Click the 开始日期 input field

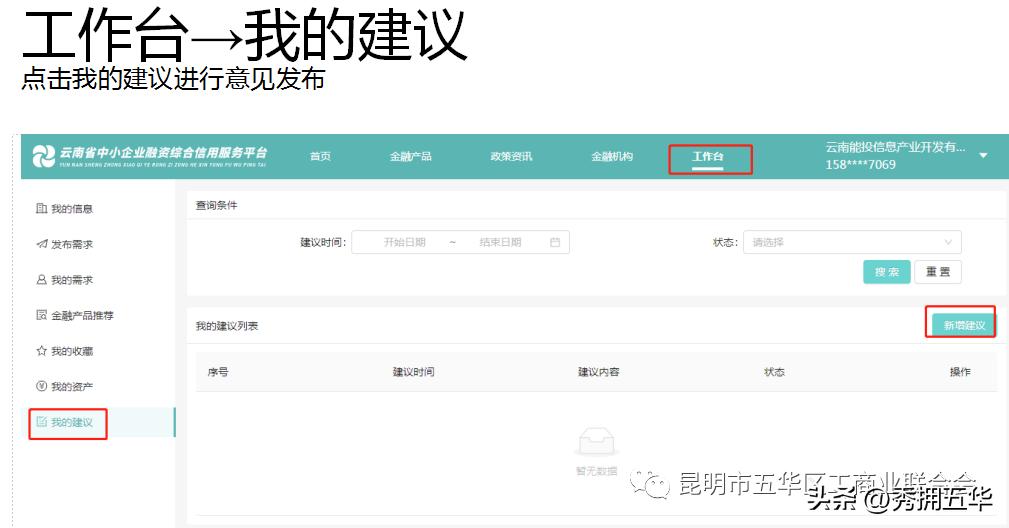tap(405, 242)
